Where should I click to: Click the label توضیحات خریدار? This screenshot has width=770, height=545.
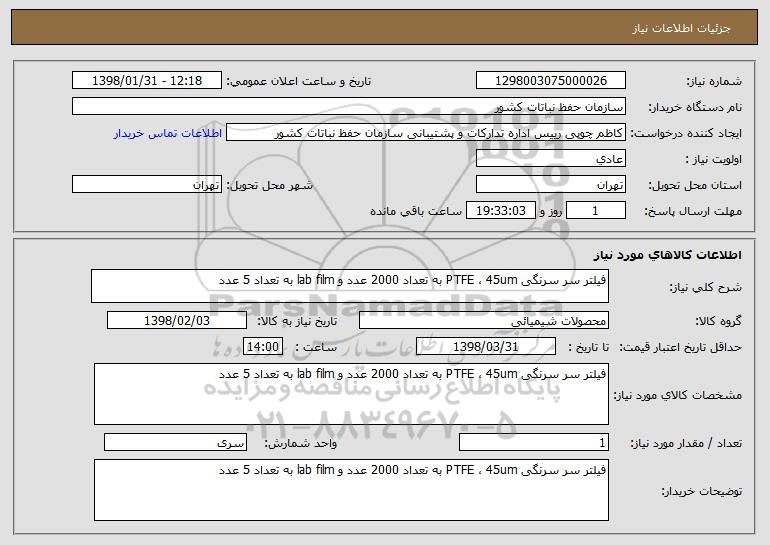[x=702, y=491]
